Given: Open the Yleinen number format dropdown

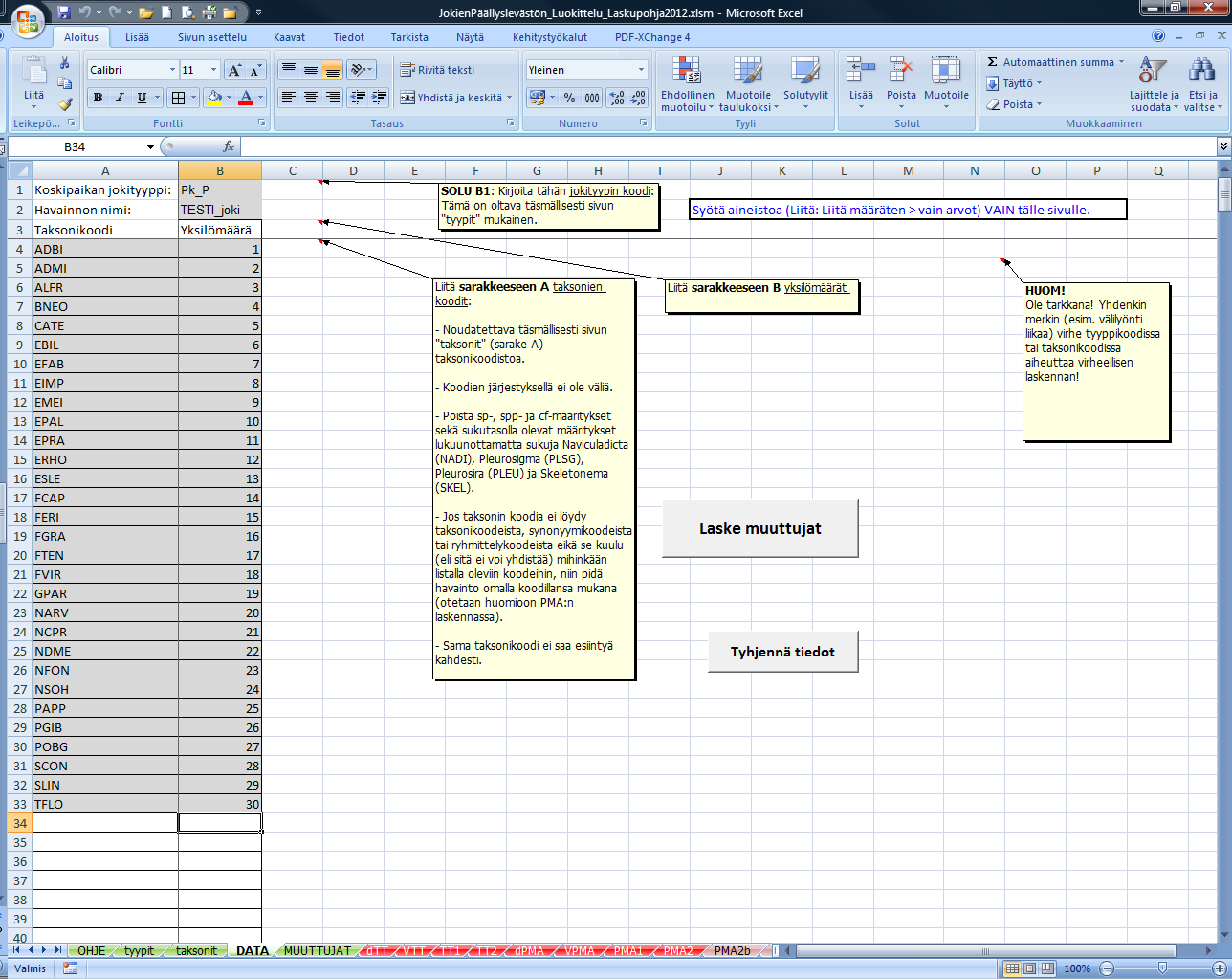Looking at the screenshot, I should click(x=641, y=70).
